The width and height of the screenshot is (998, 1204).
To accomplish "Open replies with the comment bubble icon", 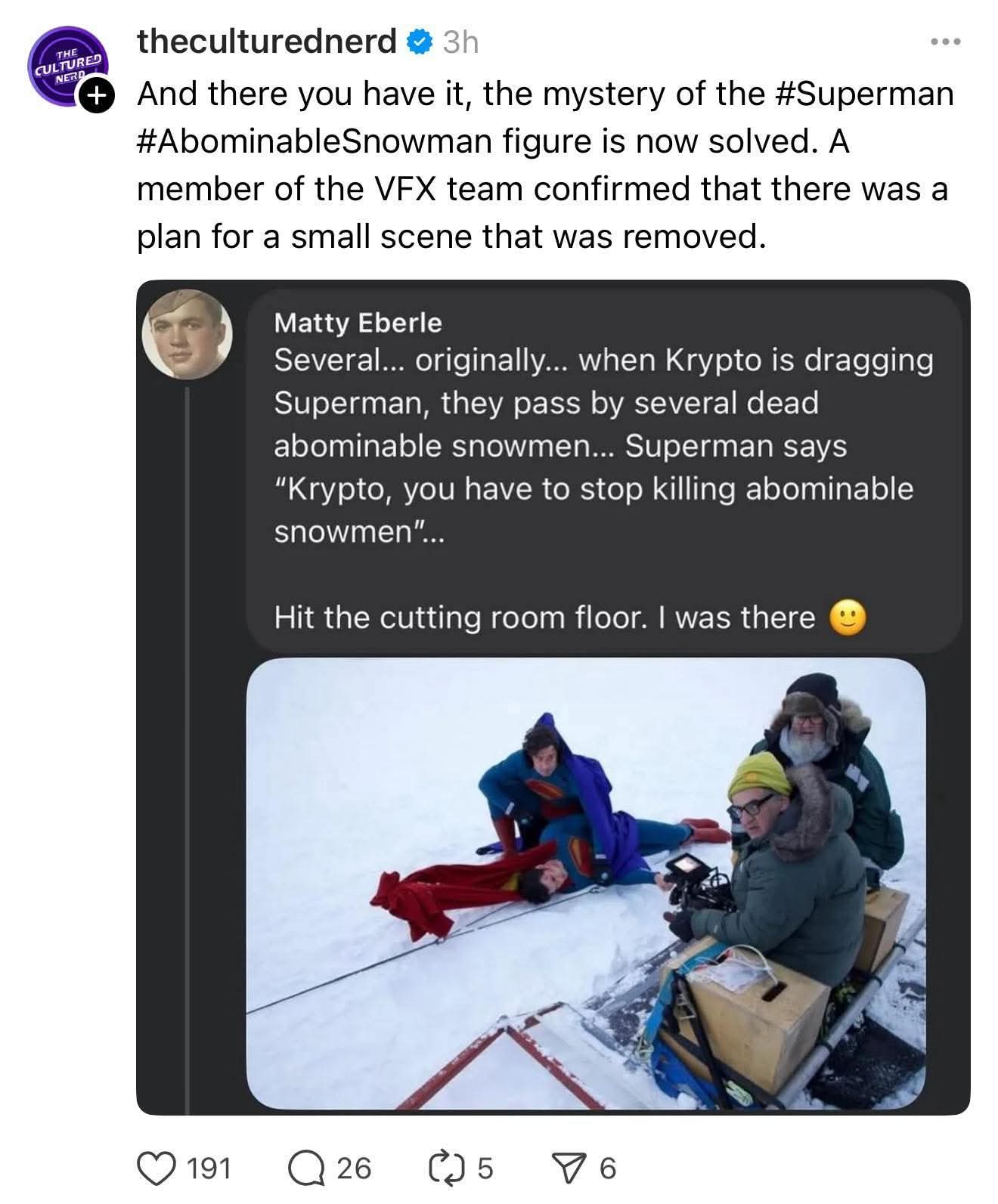I will pos(306,1168).
